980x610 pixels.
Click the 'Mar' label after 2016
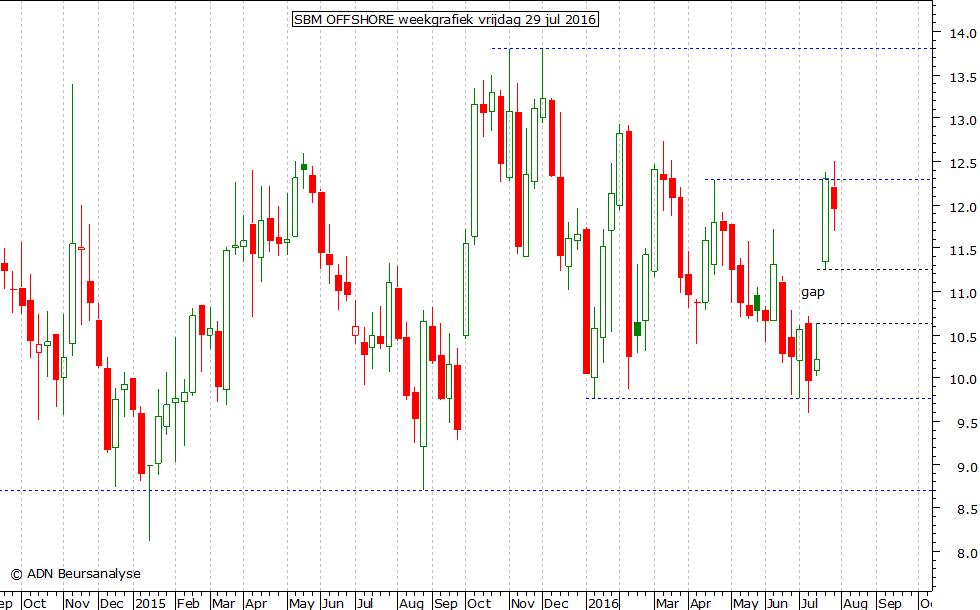tap(668, 603)
